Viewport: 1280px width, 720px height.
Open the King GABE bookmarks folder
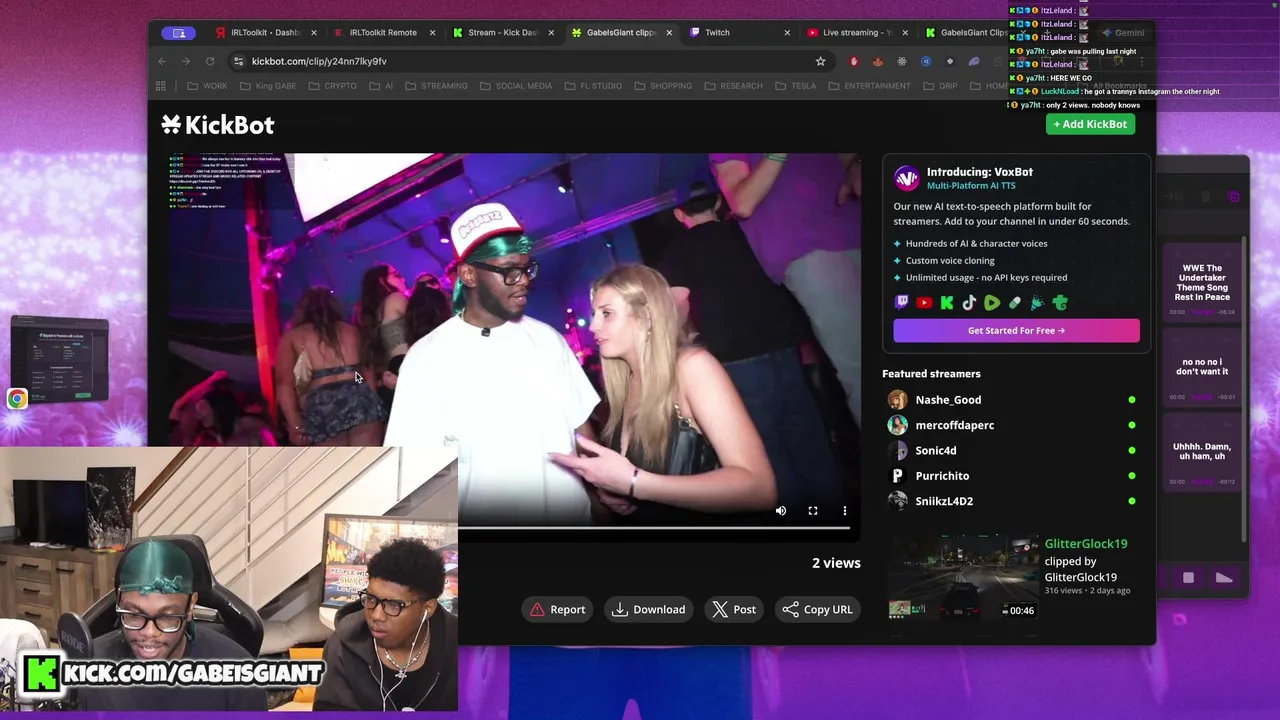268,86
